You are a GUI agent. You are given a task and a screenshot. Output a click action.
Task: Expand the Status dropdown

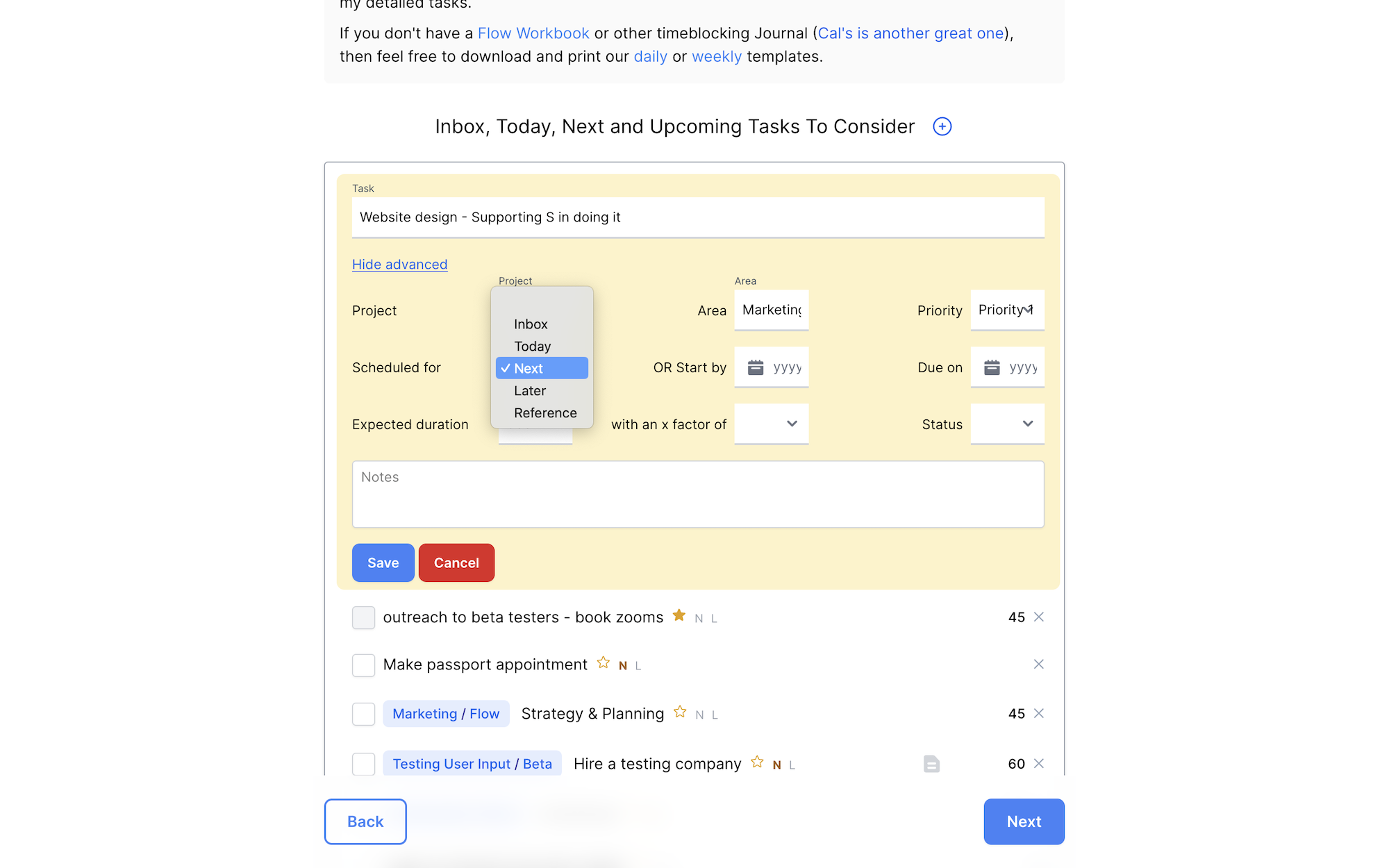coord(1007,424)
